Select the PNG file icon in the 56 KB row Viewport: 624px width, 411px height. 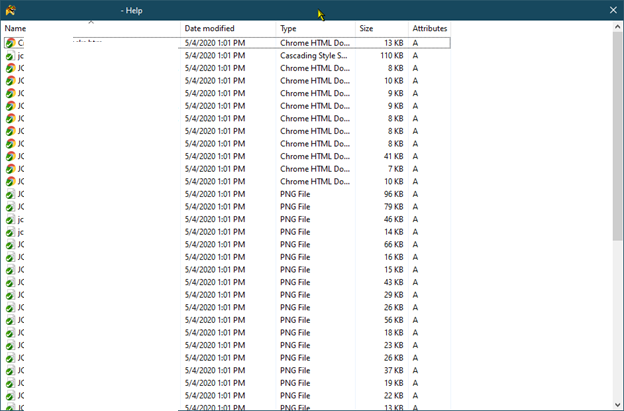tap(11, 320)
